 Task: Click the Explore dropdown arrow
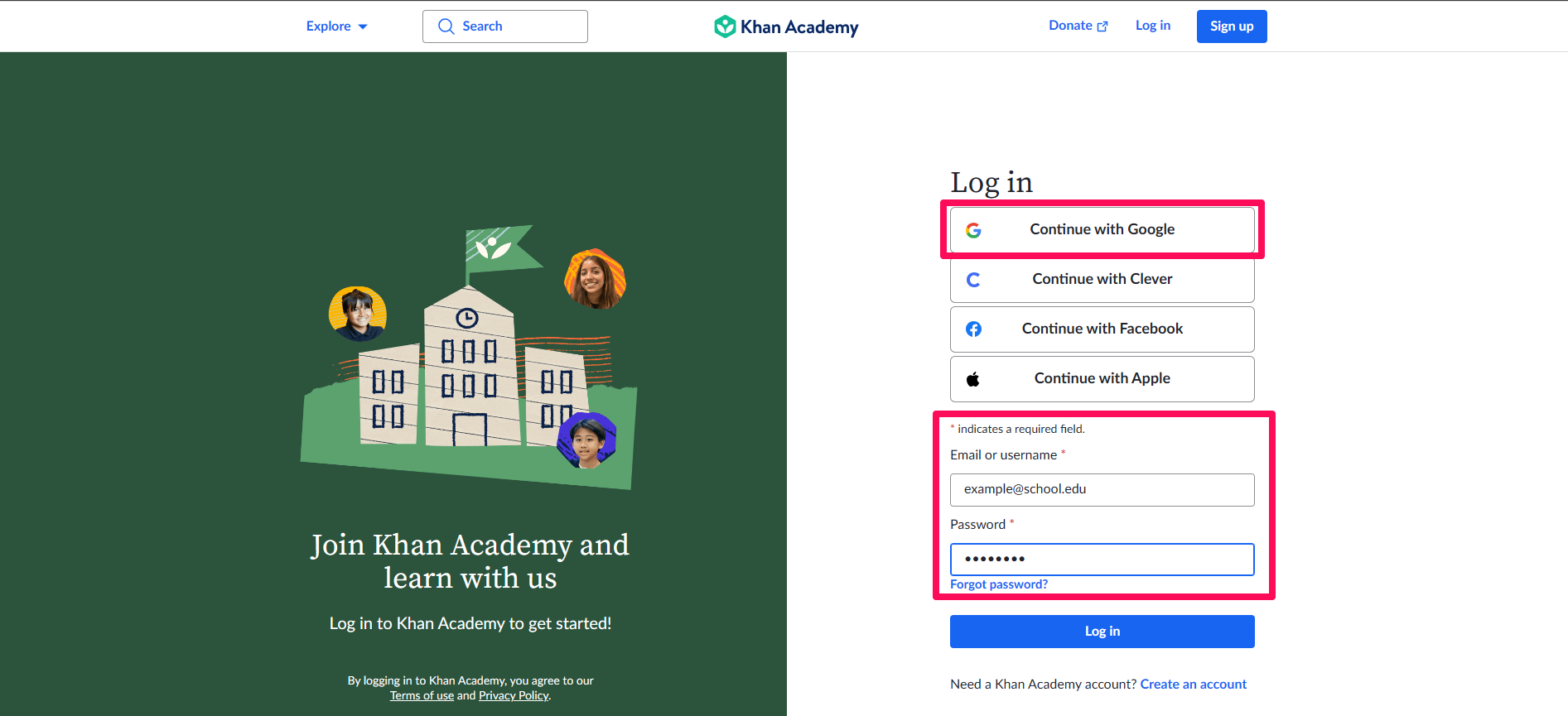(x=363, y=27)
